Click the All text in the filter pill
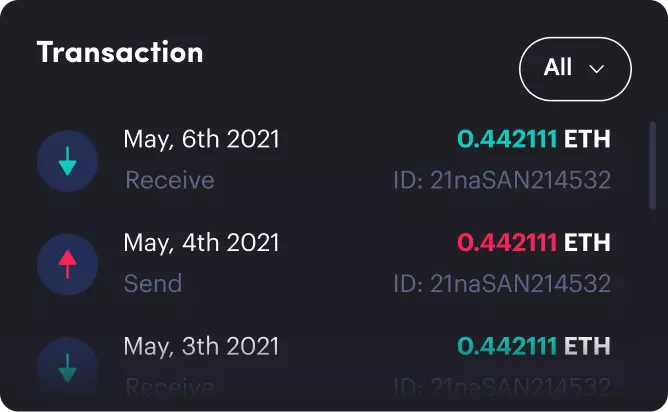 tap(558, 68)
